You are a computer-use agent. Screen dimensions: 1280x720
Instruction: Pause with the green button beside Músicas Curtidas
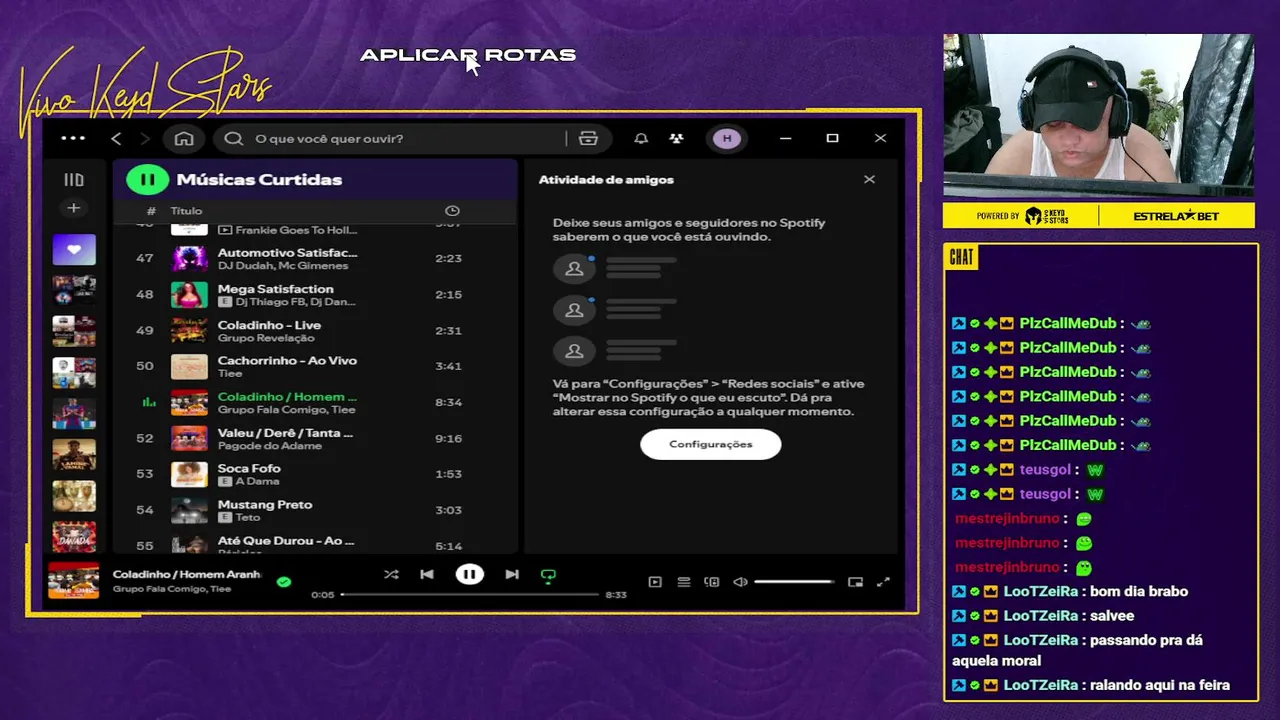147,180
